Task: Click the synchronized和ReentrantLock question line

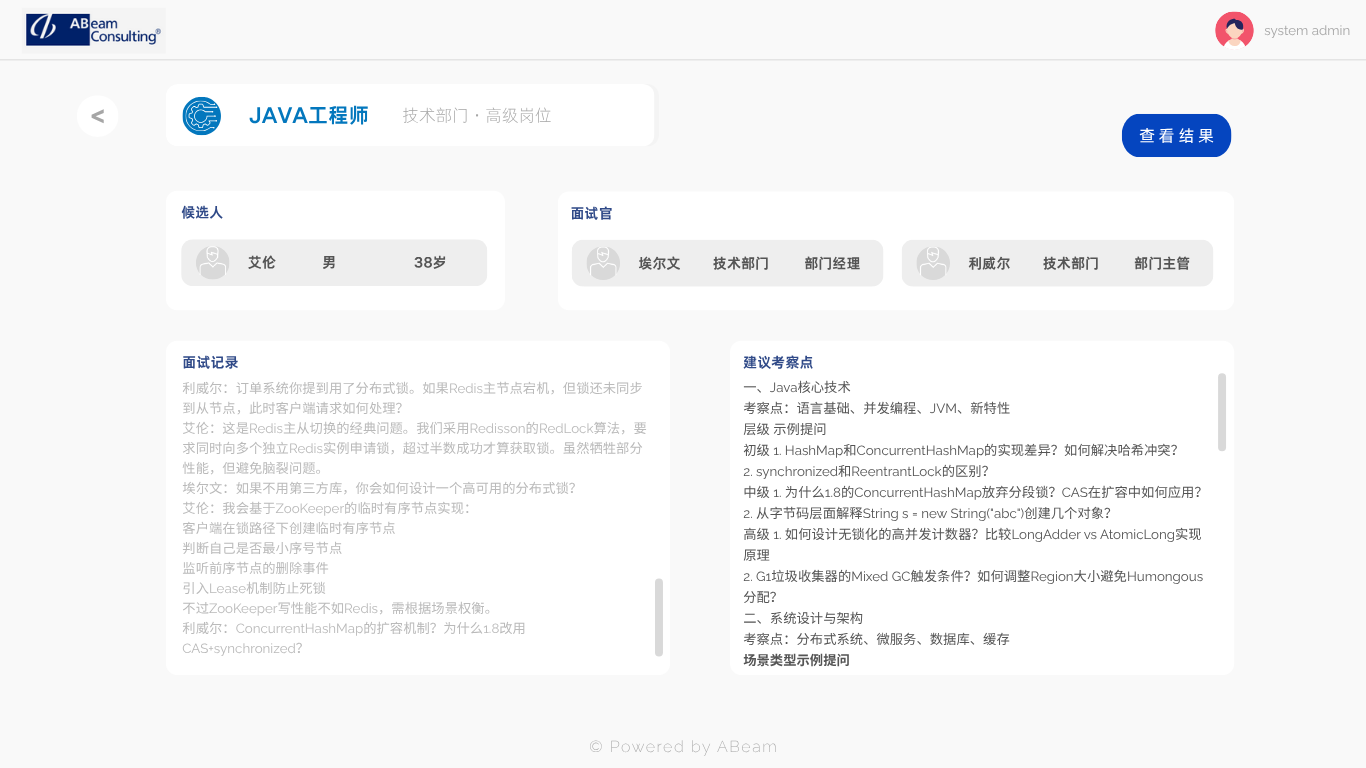Action: 866,472
